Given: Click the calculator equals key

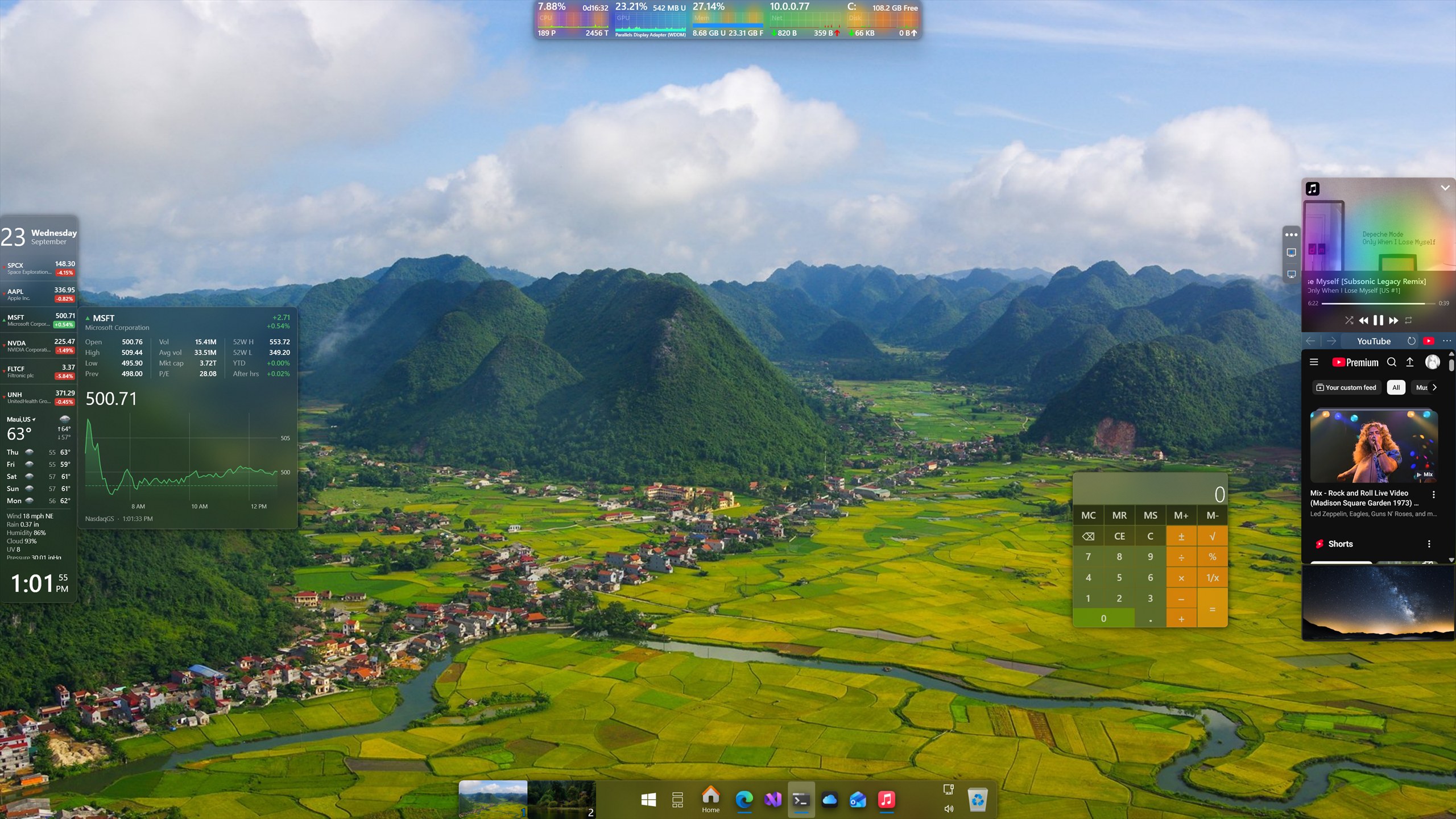Looking at the screenshot, I should tap(1213, 609).
